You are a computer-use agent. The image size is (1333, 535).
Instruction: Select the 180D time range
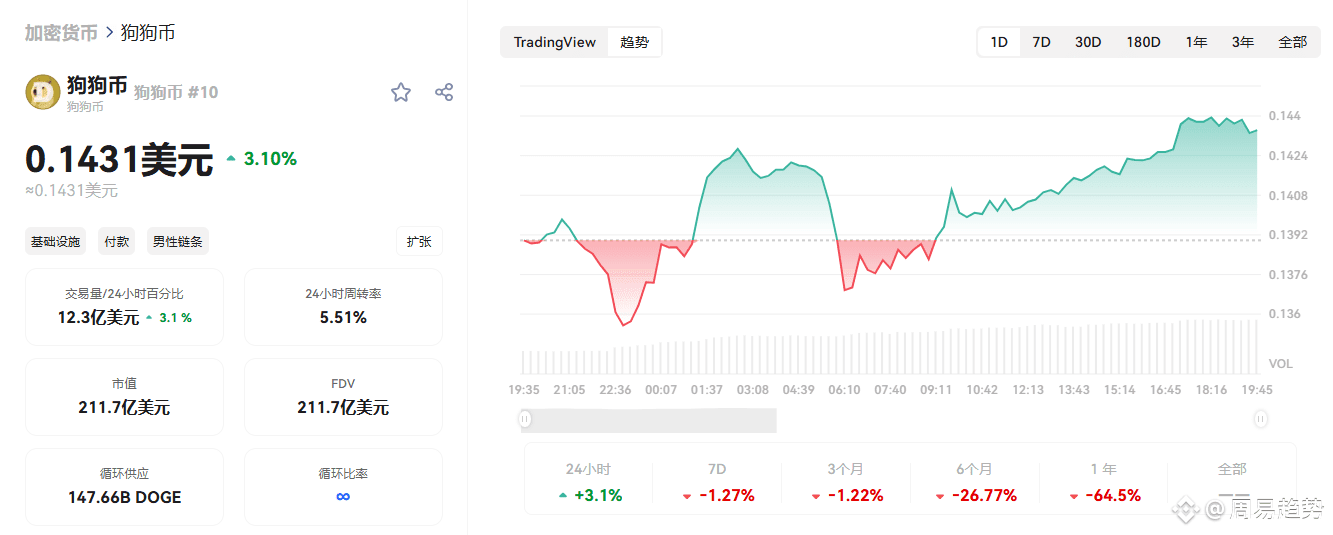coord(1143,42)
